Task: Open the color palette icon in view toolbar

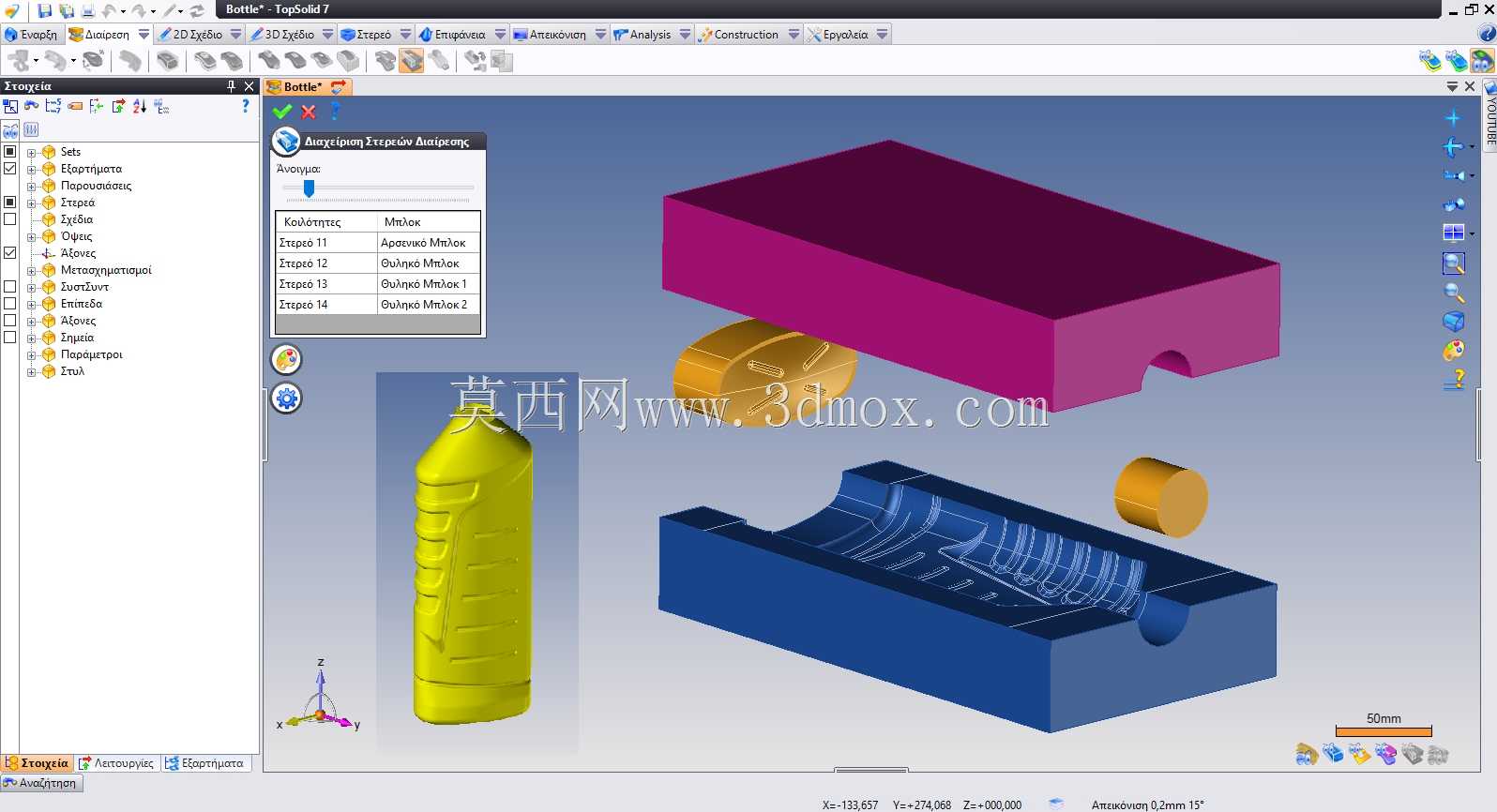Action: tap(1454, 351)
